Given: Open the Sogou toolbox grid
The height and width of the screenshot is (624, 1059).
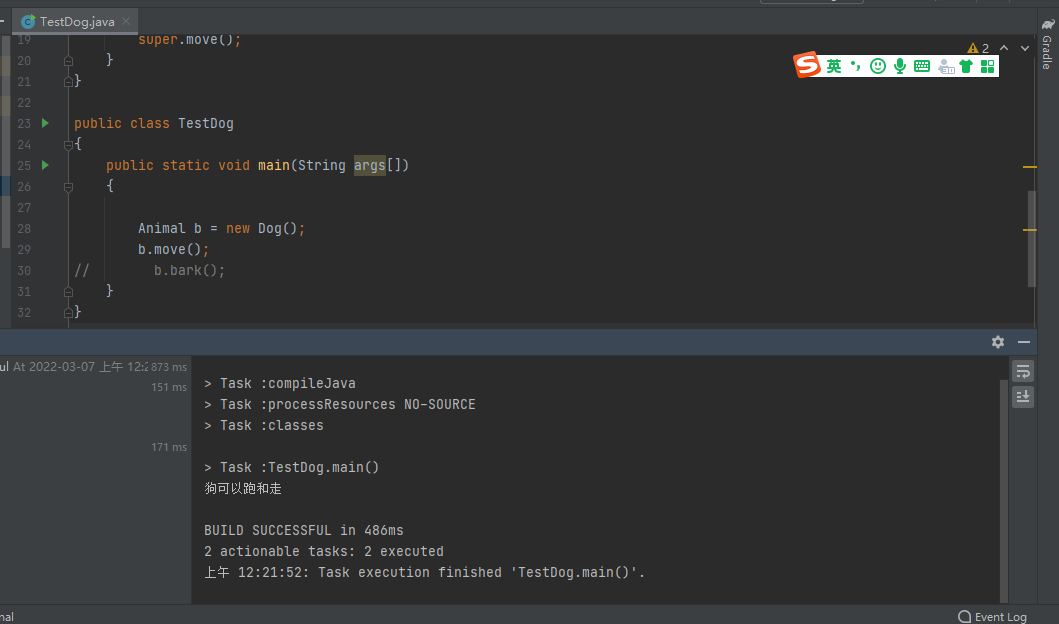Looking at the screenshot, I should coord(988,66).
